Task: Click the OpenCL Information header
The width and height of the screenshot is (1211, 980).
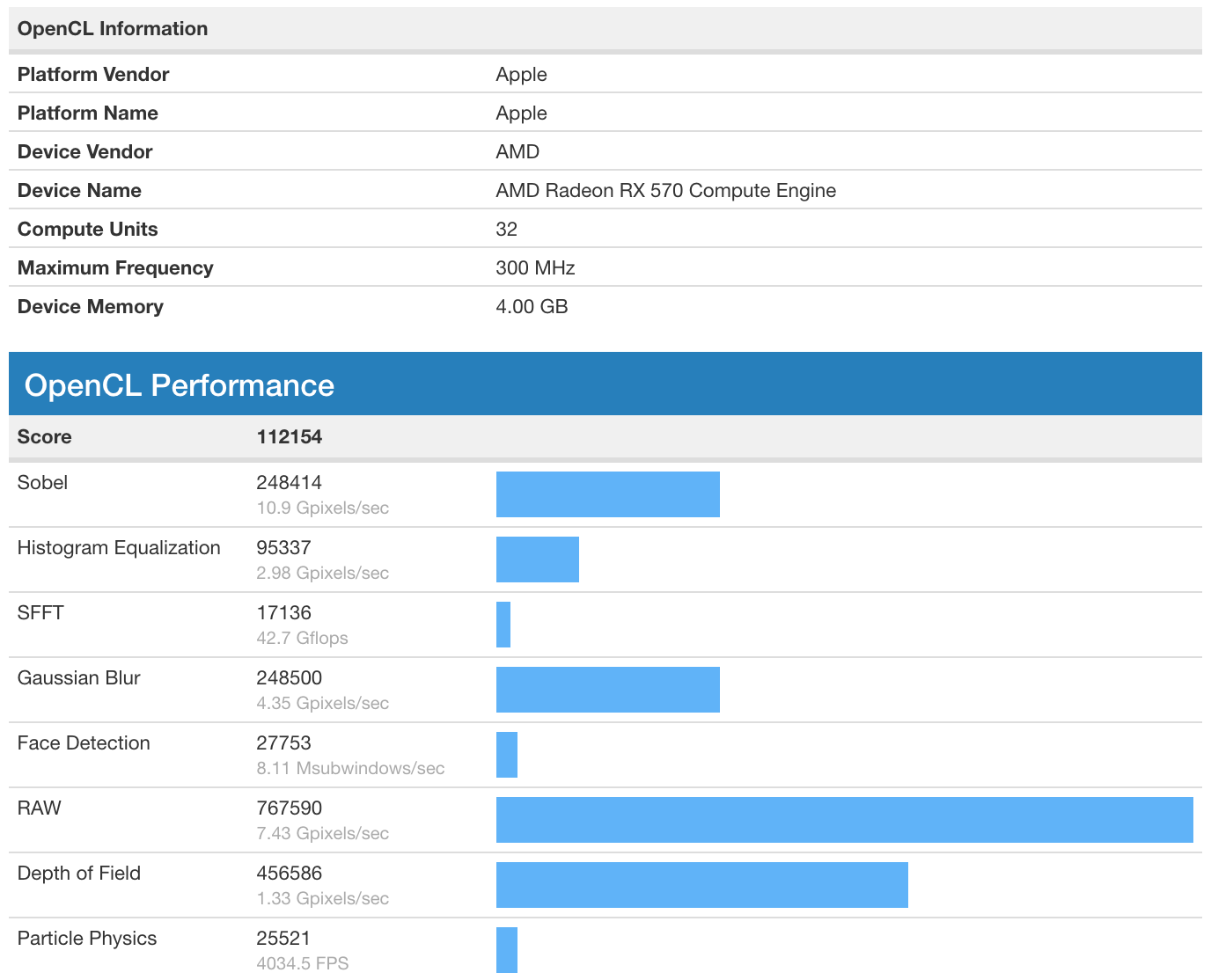Action: tap(113, 28)
